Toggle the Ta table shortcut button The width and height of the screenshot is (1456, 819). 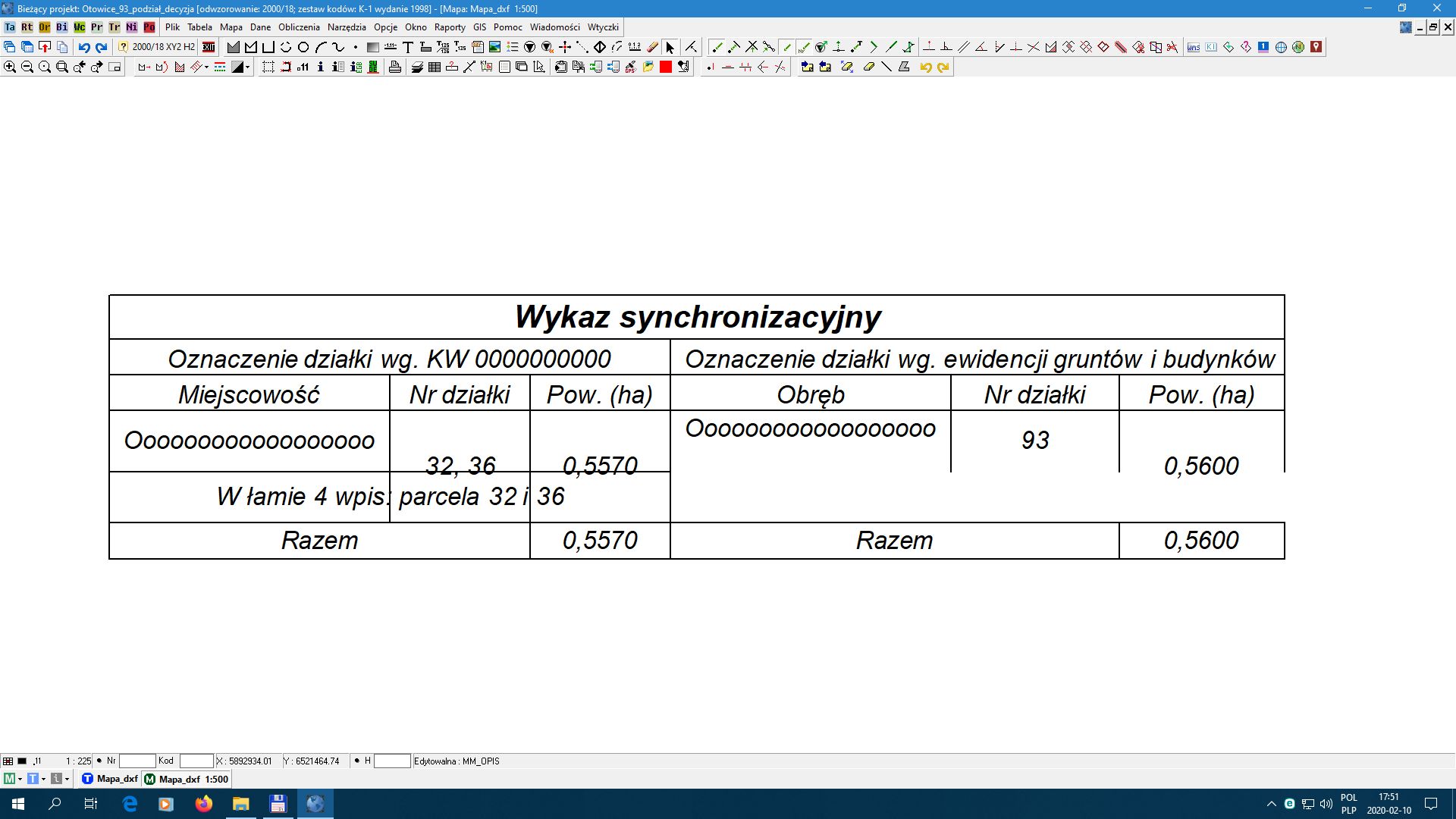(x=10, y=27)
